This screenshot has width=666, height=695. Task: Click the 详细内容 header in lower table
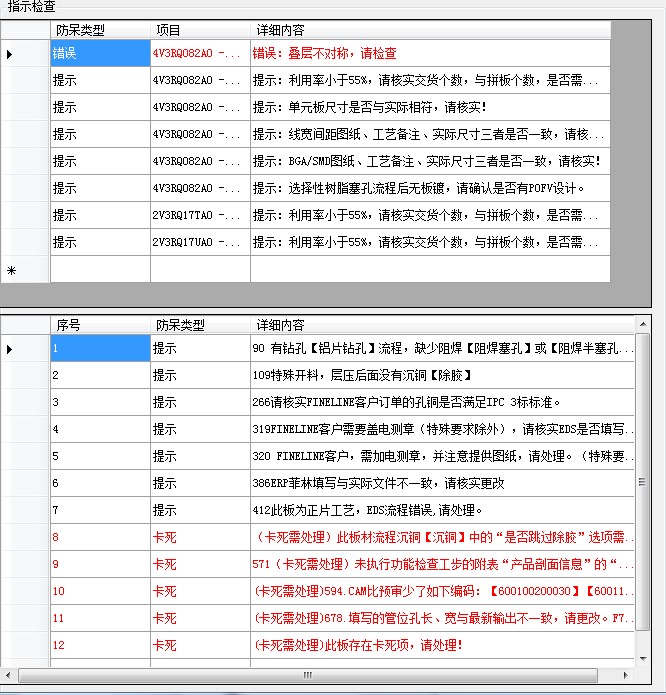tap(442, 325)
